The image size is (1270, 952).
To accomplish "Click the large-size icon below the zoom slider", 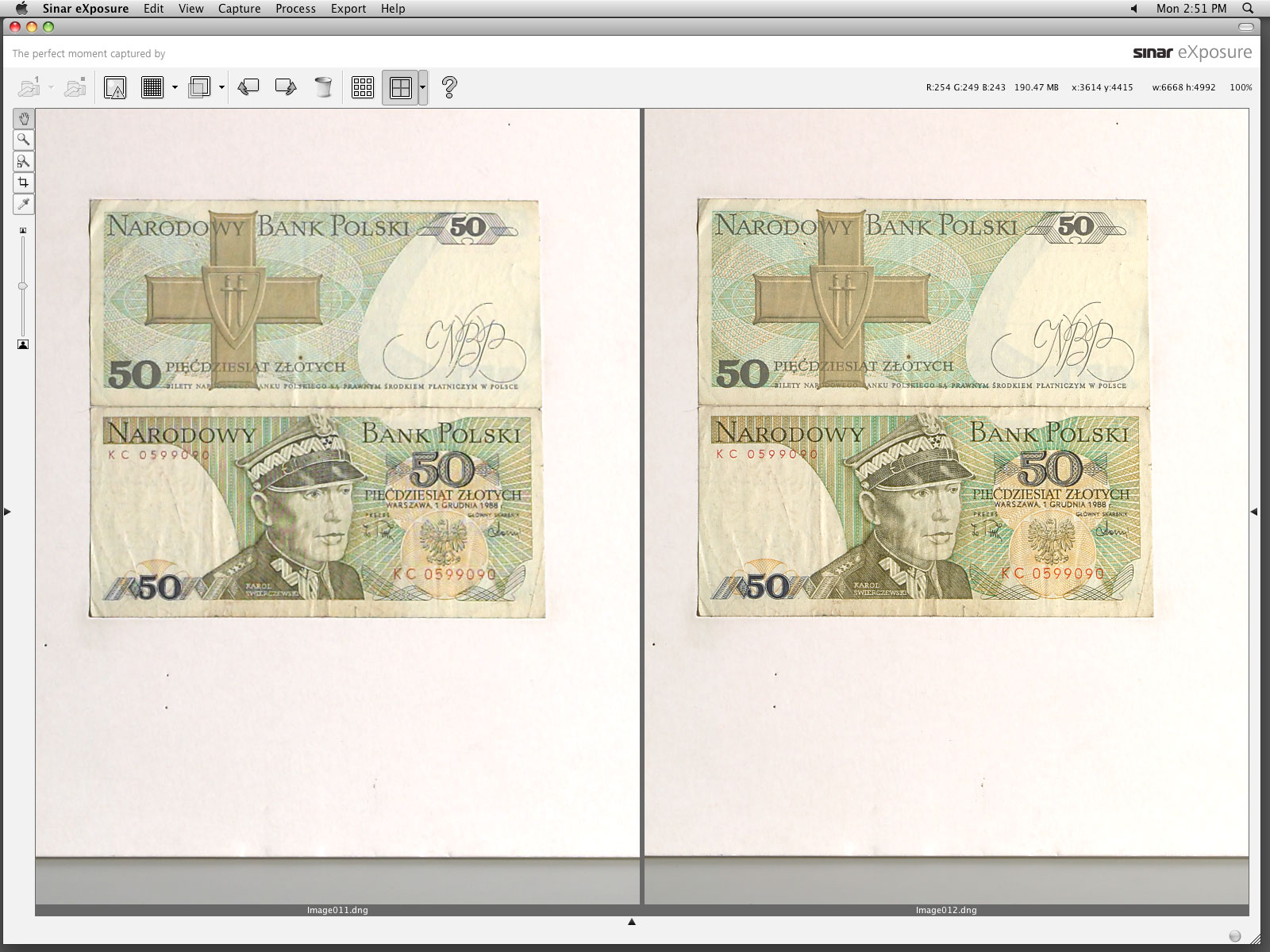I will click(x=23, y=344).
